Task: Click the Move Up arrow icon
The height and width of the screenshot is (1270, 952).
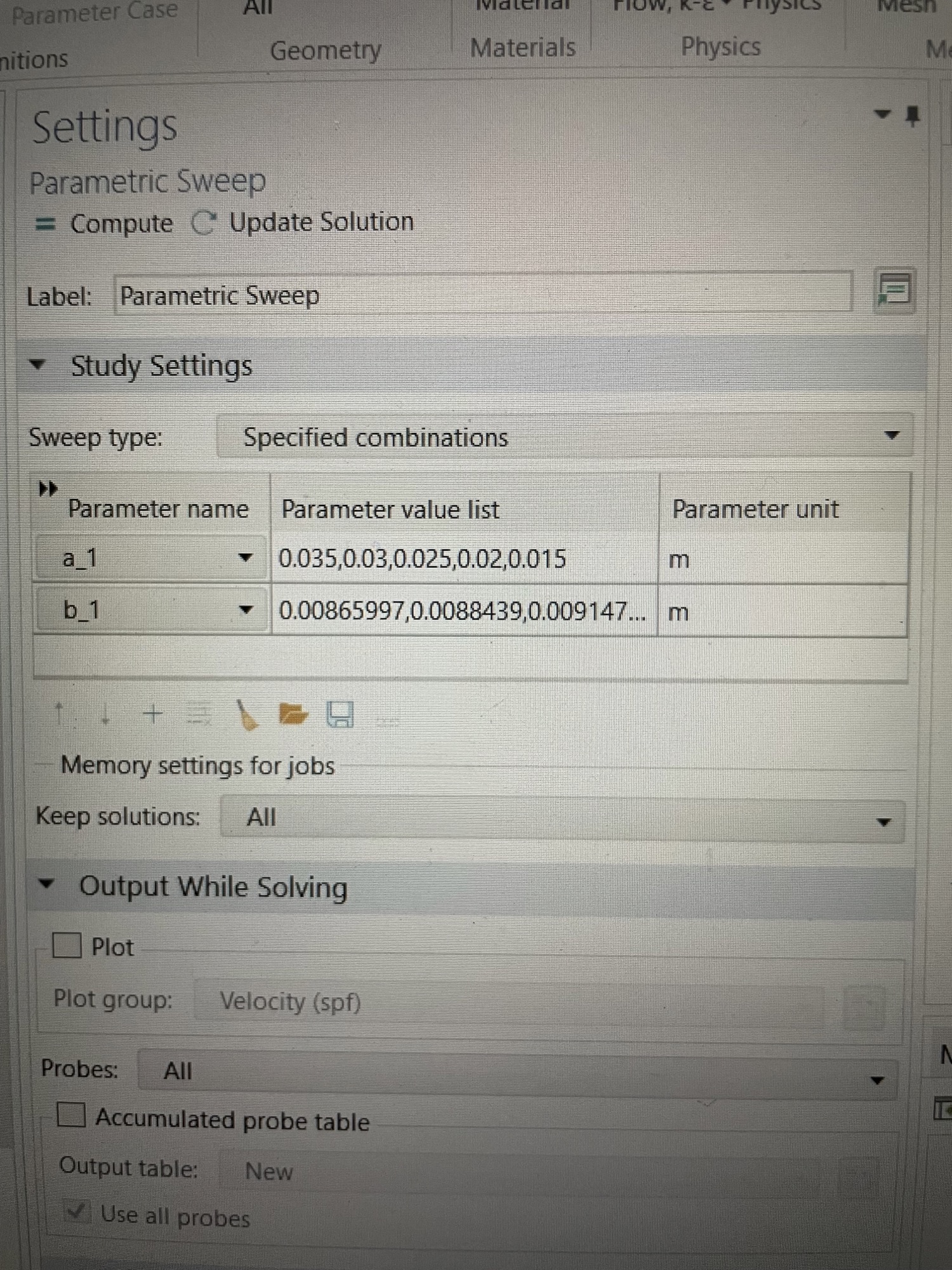Action: coord(60,714)
